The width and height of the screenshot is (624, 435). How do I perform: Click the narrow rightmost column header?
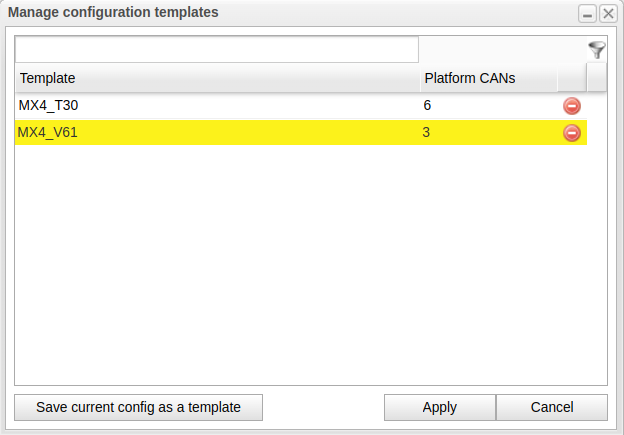[597, 78]
